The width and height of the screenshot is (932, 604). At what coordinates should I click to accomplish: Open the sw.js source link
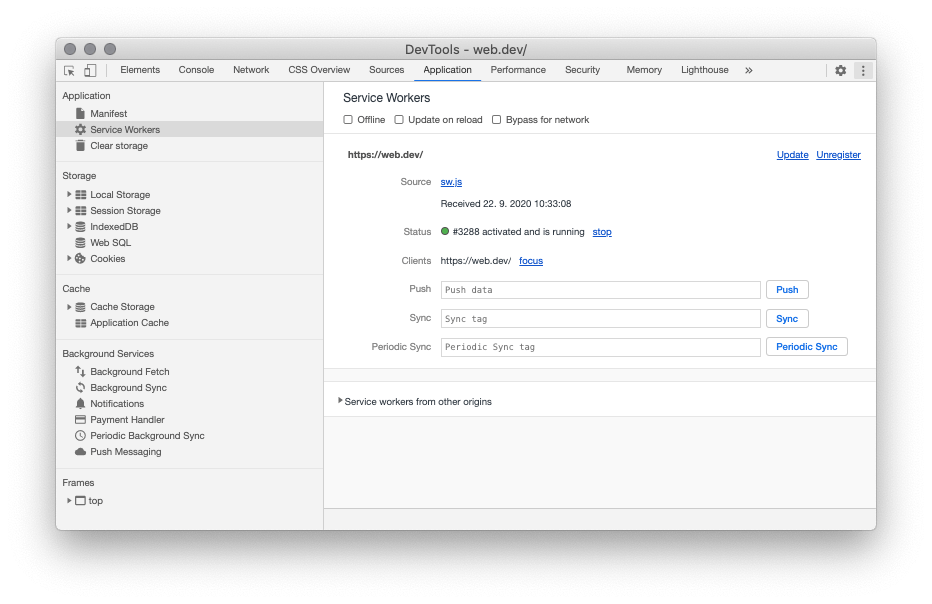click(451, 182)
